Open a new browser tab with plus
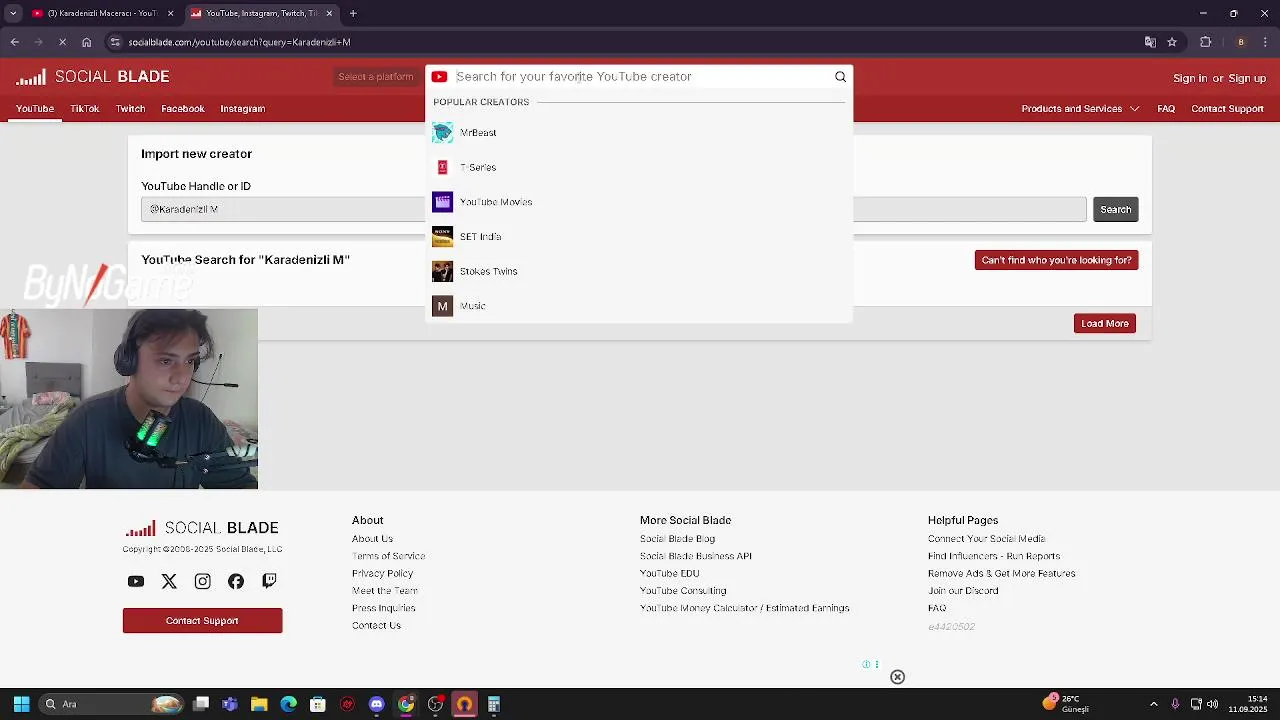The image size is (1280, 720). click(x=353, y=13)
